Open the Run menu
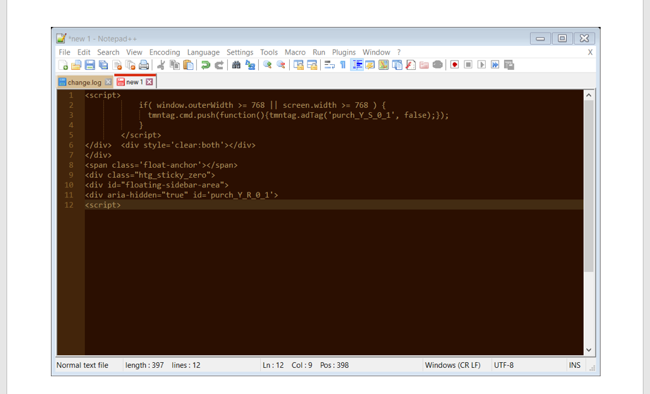650x394 pixels. pos(319,52)
